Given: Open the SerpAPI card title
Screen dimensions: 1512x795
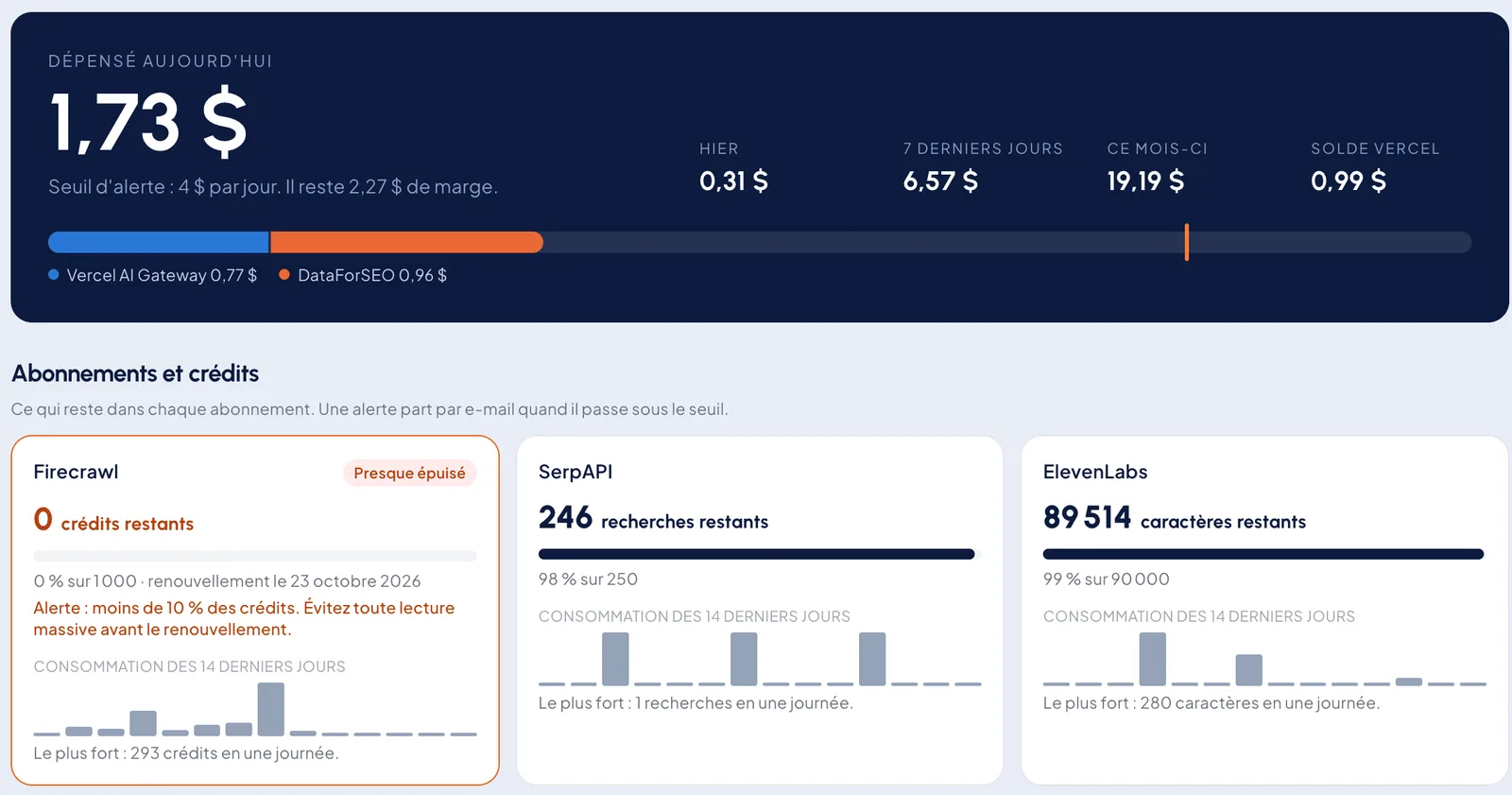Looking at the screenshot, I should click(576, 472).
